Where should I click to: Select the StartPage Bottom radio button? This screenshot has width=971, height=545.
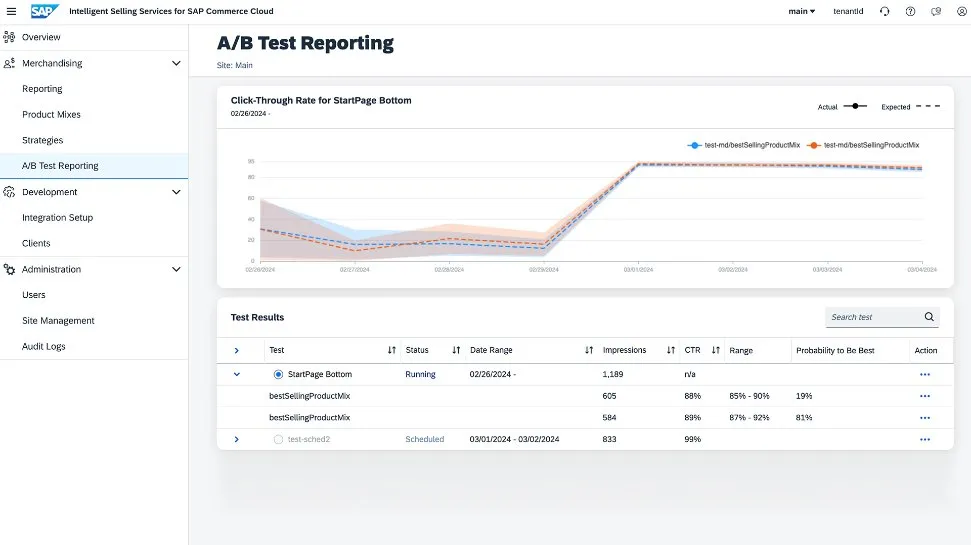pos(278,374)
